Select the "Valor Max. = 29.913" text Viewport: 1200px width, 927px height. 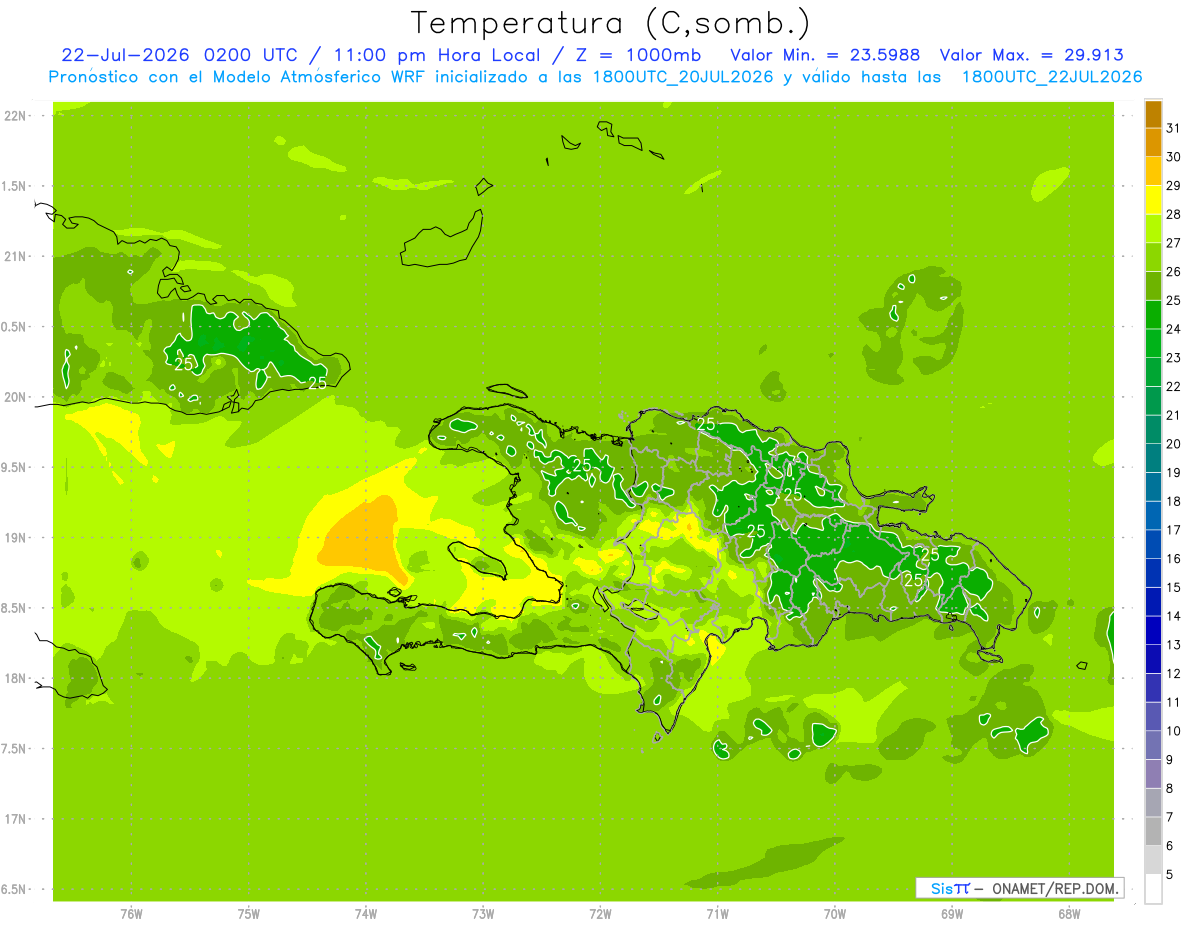(1030, 55)
